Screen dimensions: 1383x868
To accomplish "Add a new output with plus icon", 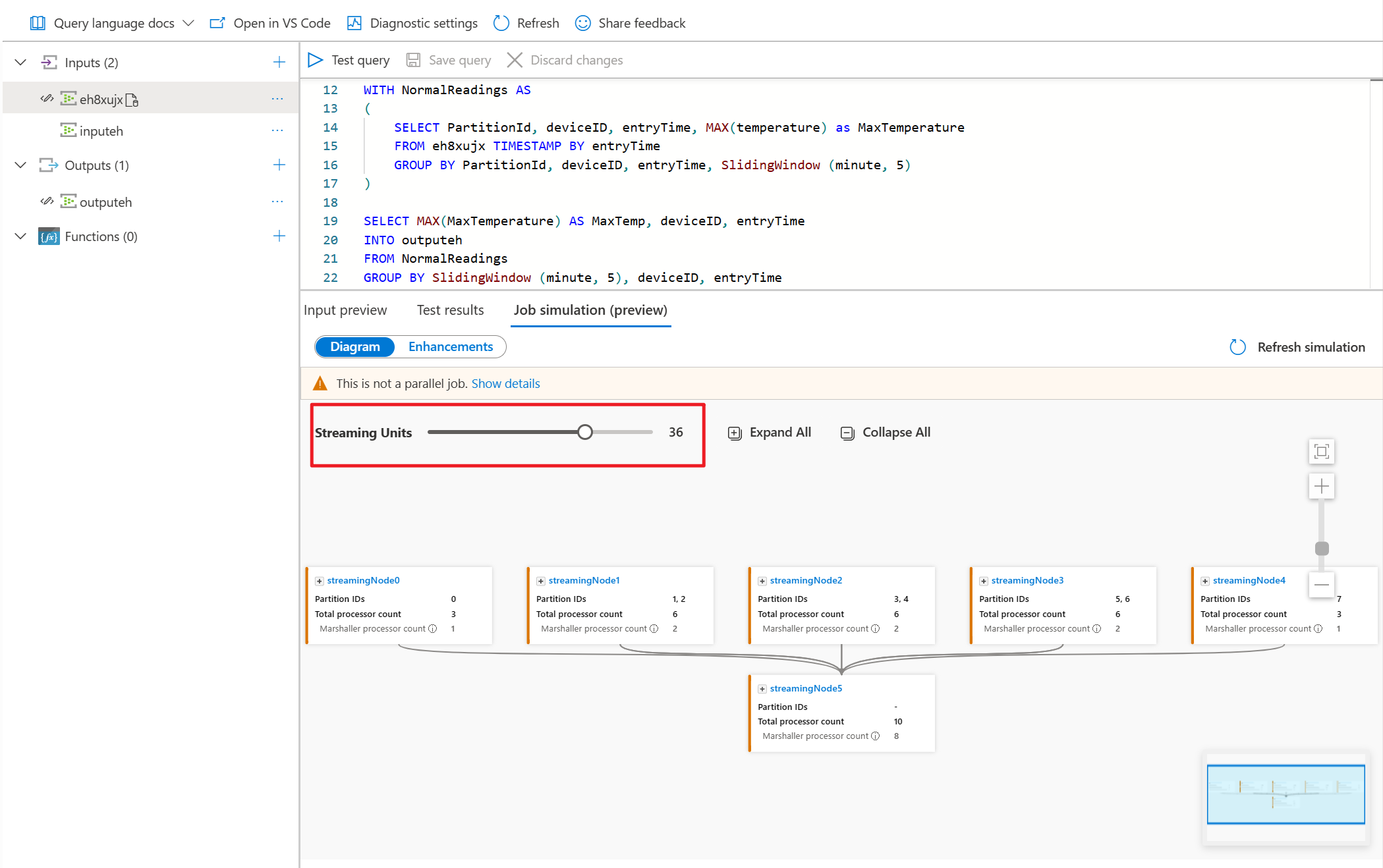I will coord(279,165).
